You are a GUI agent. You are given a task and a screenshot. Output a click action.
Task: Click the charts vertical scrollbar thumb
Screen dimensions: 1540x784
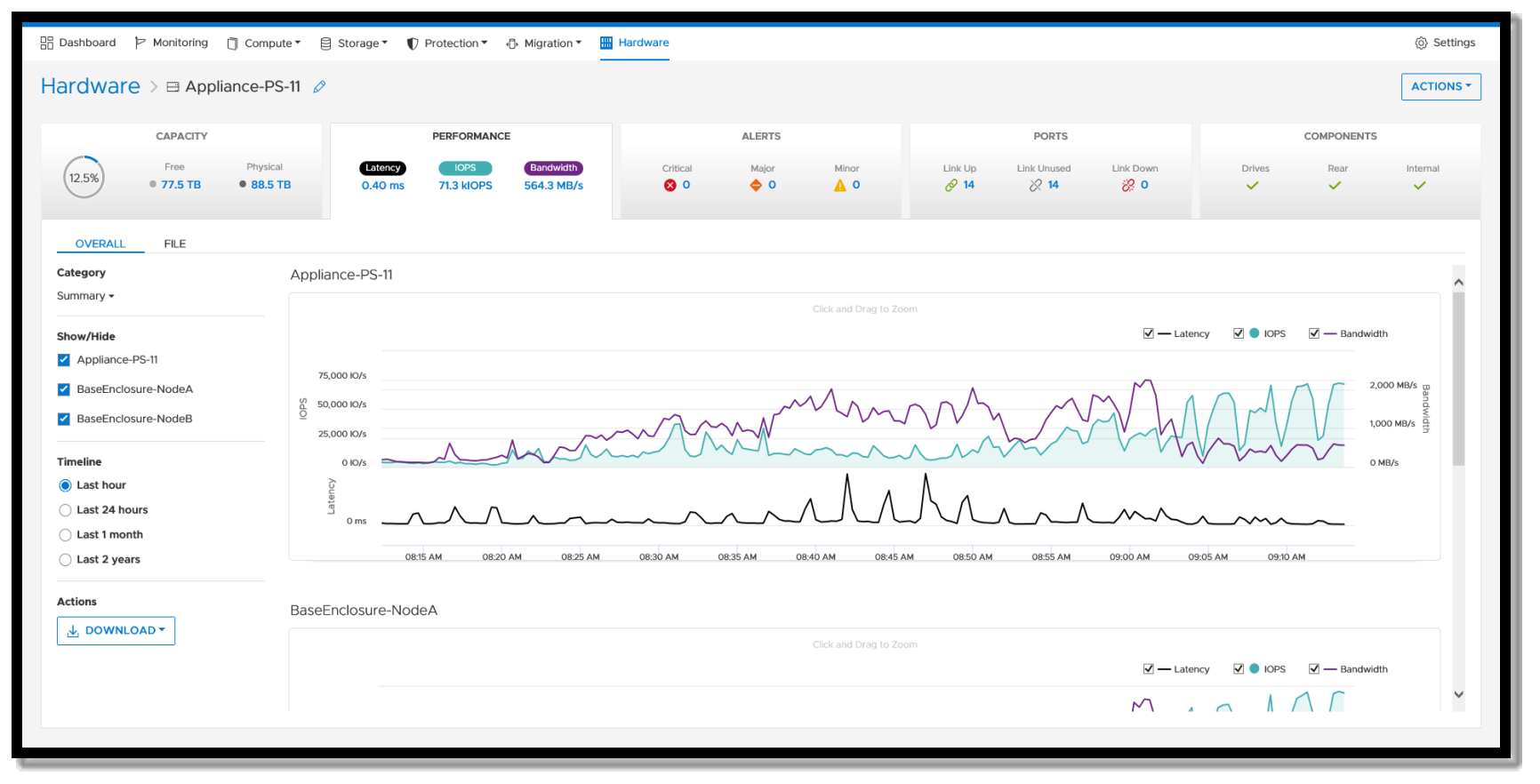coord(1458,378)
